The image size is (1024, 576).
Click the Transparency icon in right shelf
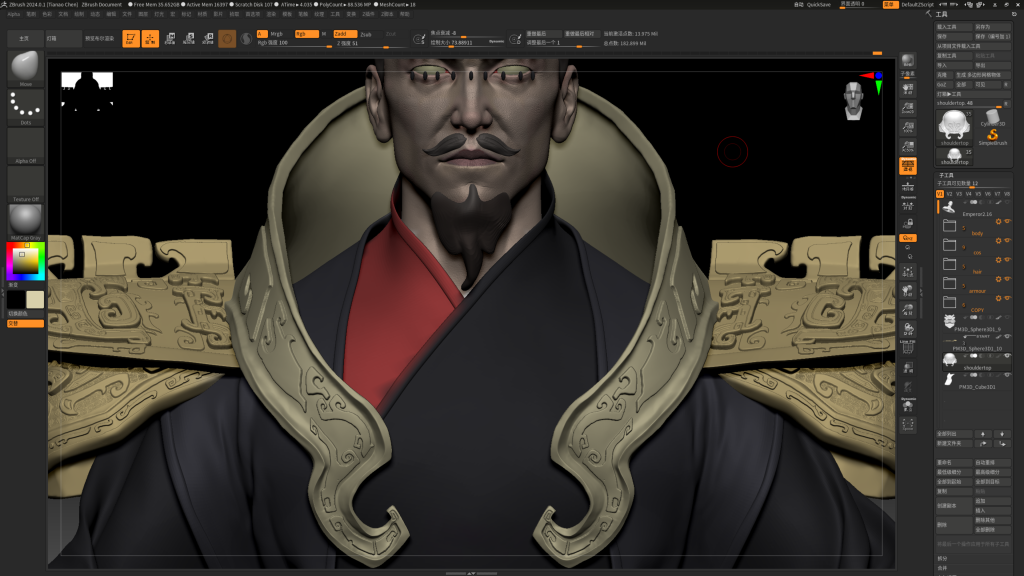click(908, 368)
